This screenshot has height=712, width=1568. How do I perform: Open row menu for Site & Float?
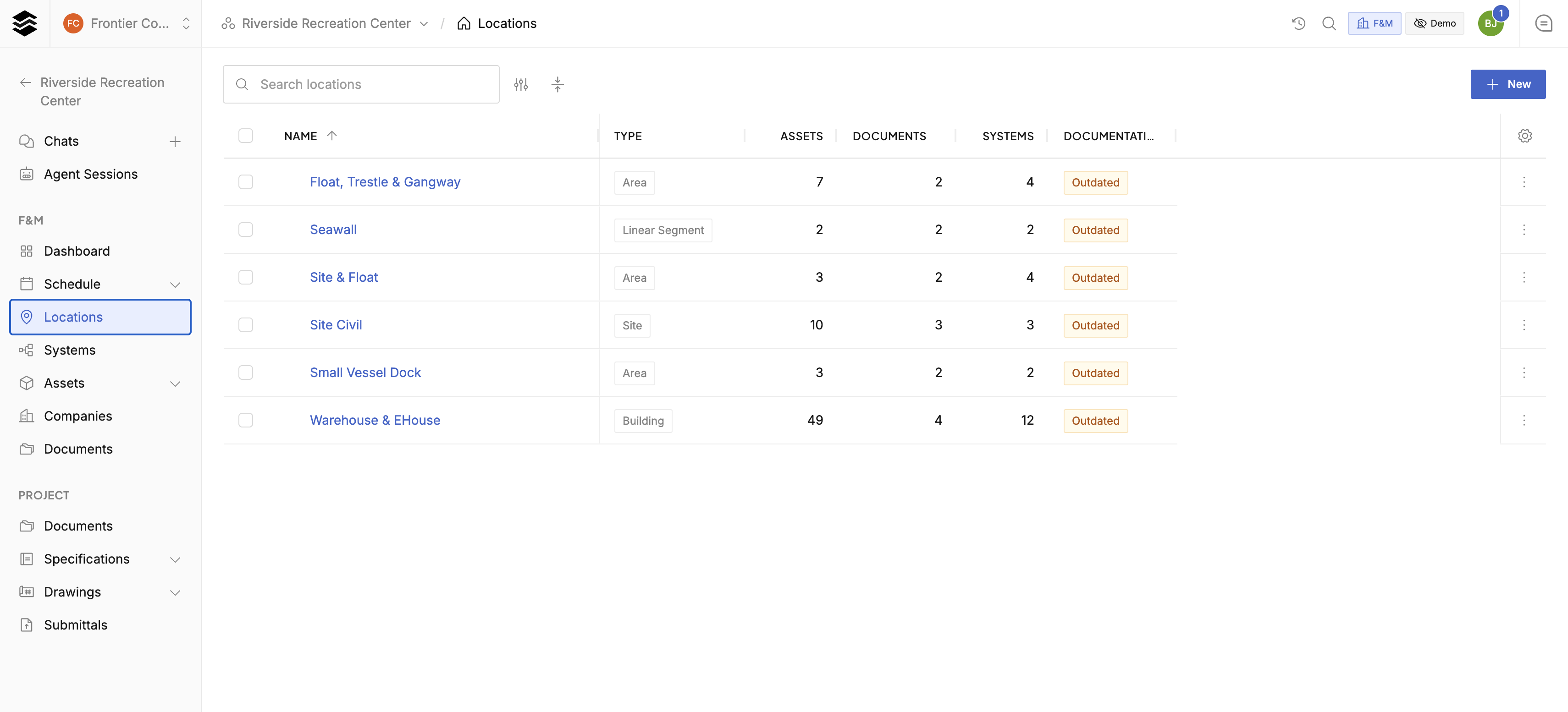point(1524,277)
